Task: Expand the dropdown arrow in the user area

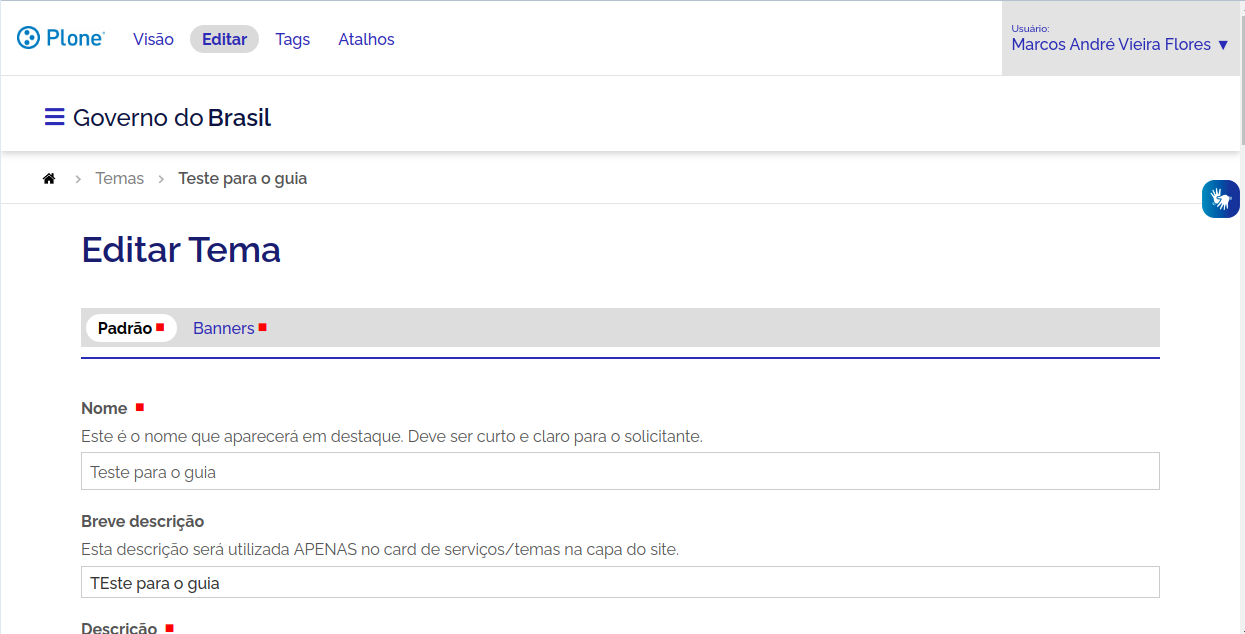Action: (1222, 45)
